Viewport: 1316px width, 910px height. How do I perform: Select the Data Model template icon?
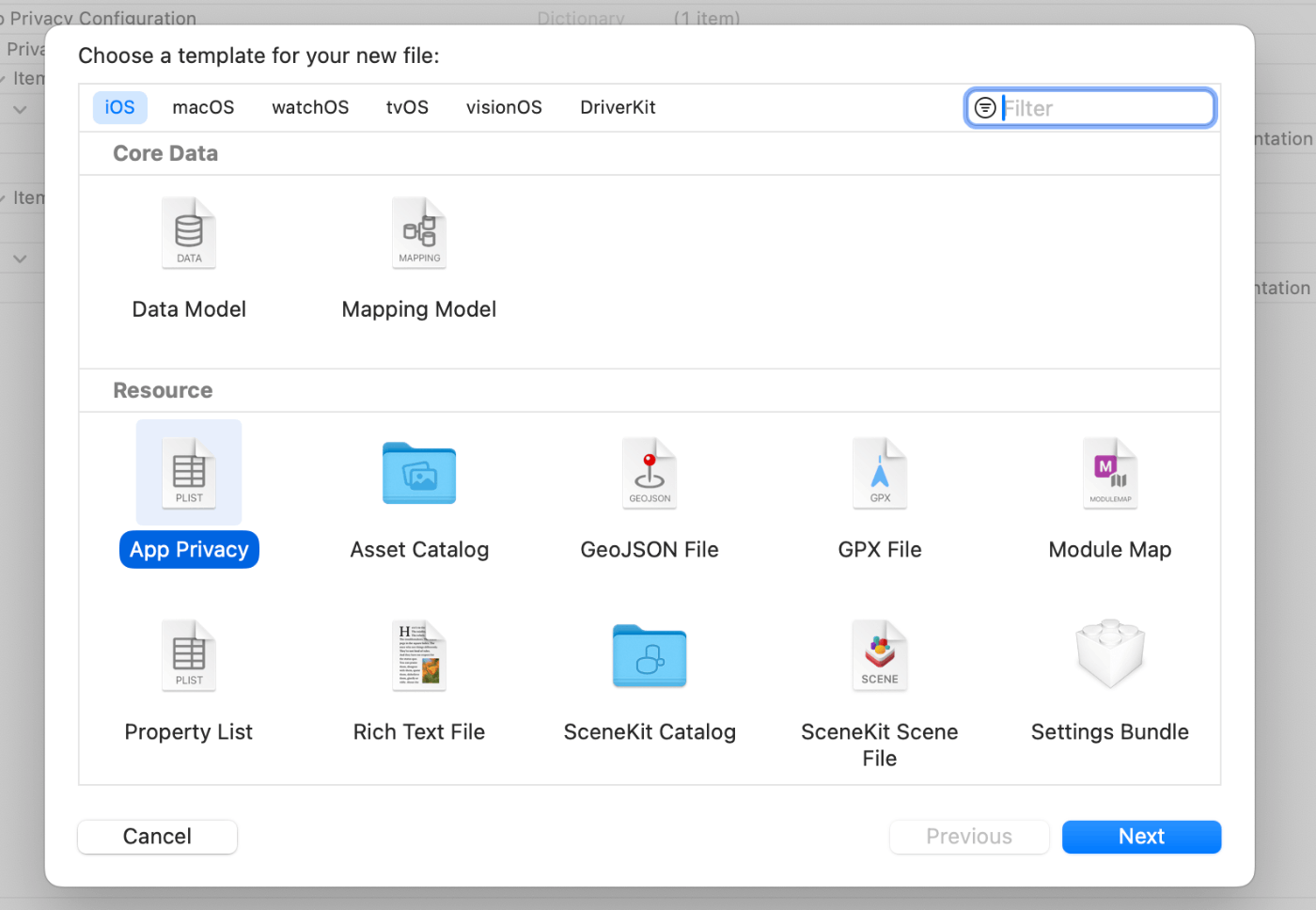coord(189,233)
